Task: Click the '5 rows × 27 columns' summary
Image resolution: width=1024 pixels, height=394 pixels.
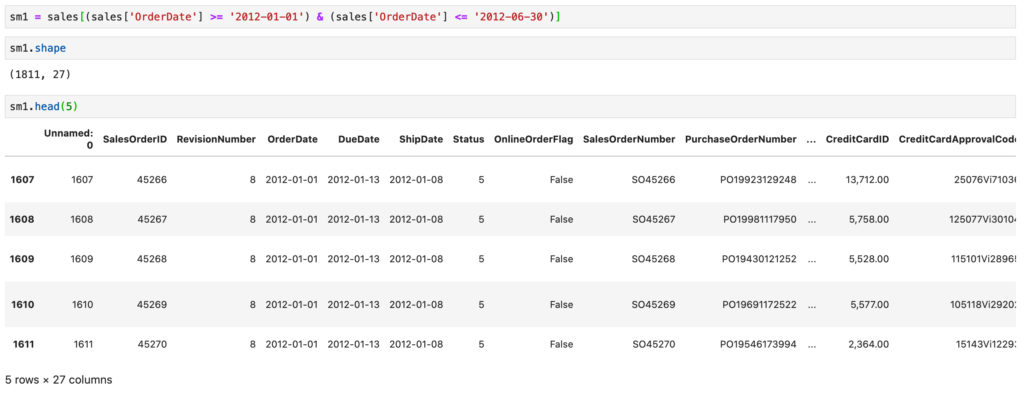Action: (x=59, y=379)
